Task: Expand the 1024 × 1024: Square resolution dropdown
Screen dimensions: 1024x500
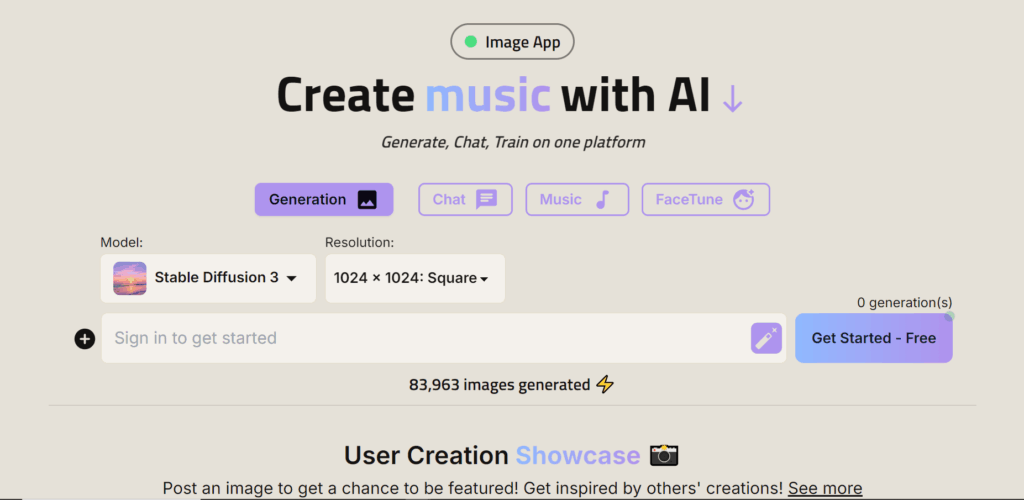Action: (x=415, y=278)
